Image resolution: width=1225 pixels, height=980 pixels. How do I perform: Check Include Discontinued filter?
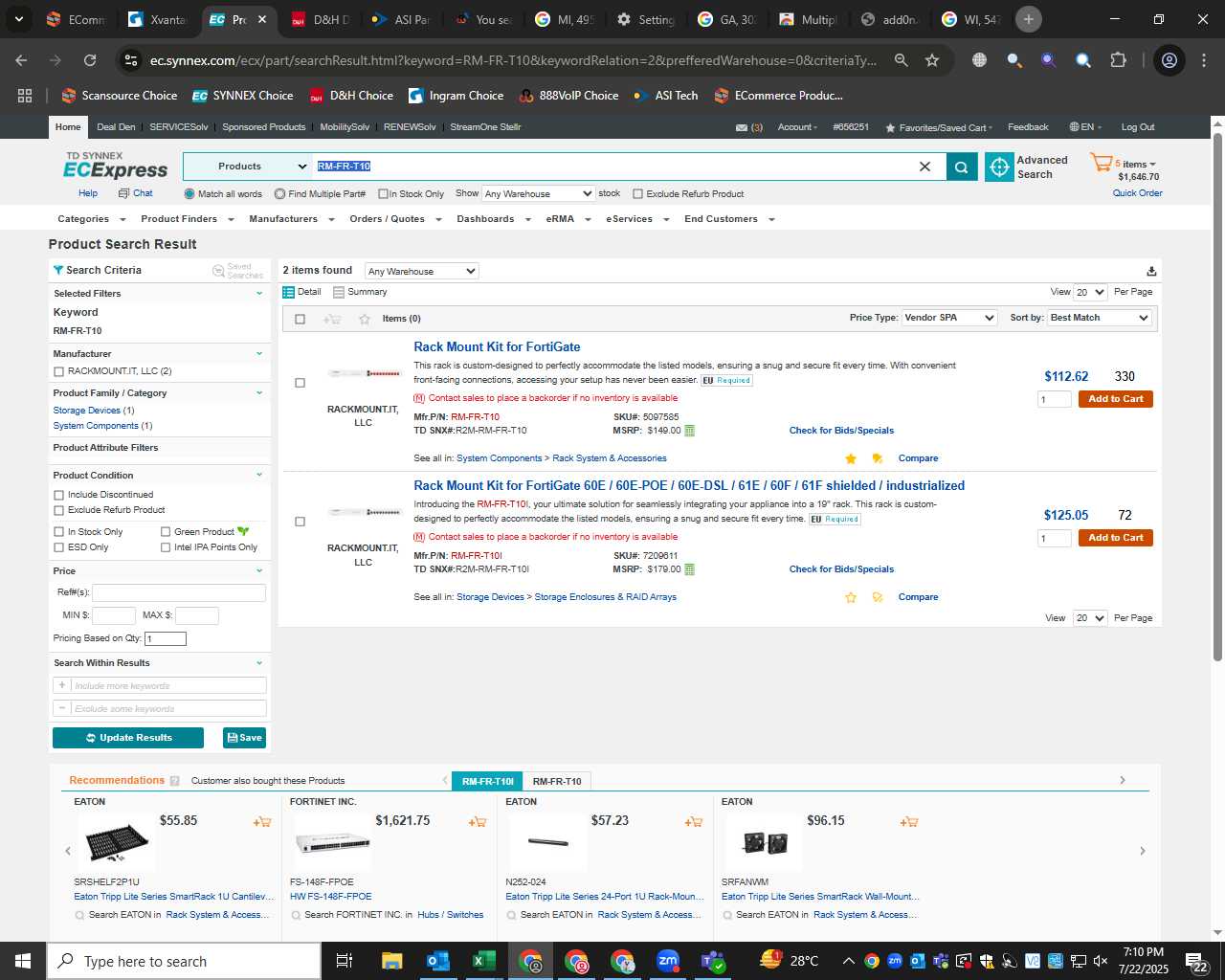tap(59, 495)
